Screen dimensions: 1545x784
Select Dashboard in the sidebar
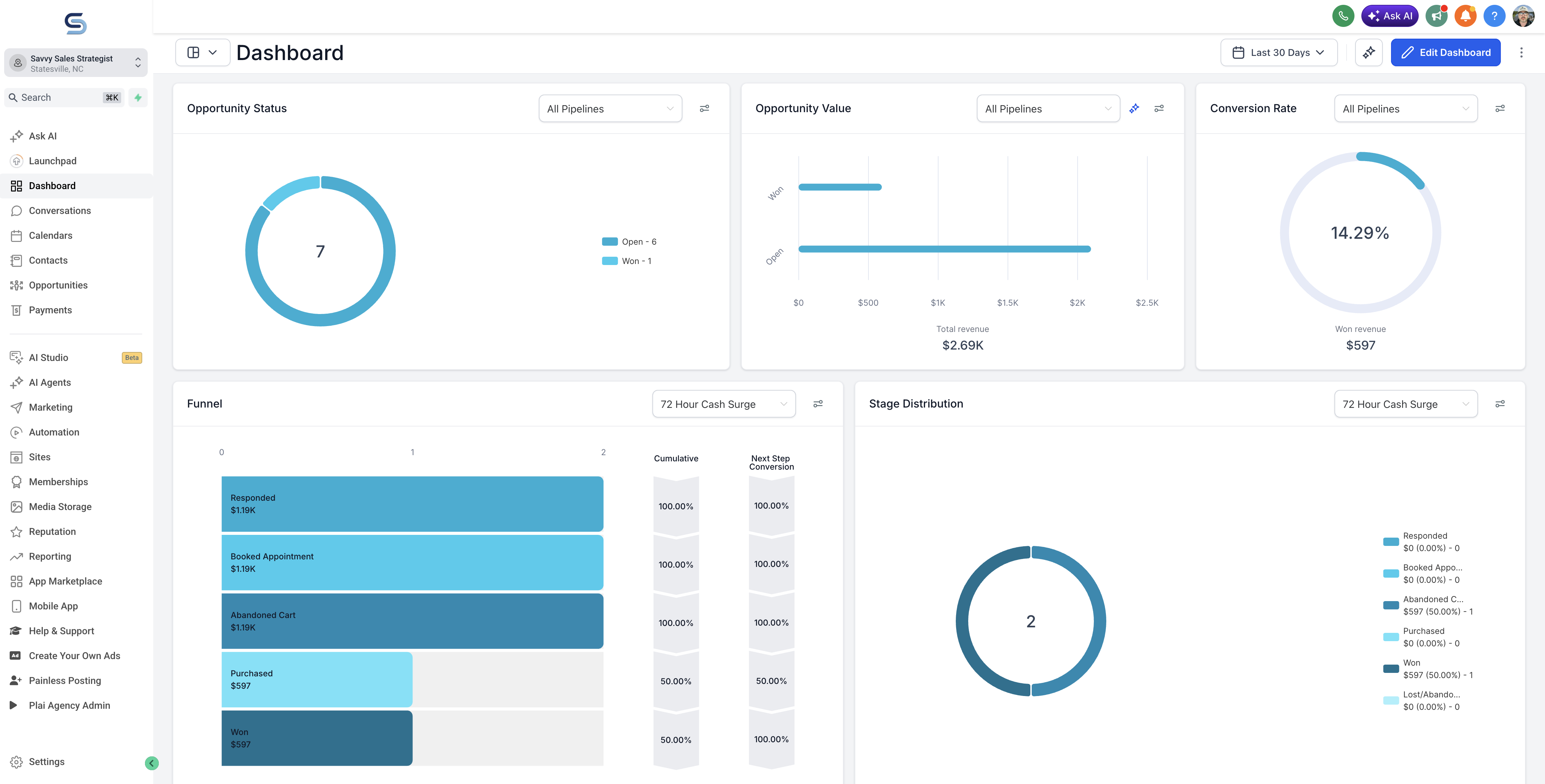point(76,186)
